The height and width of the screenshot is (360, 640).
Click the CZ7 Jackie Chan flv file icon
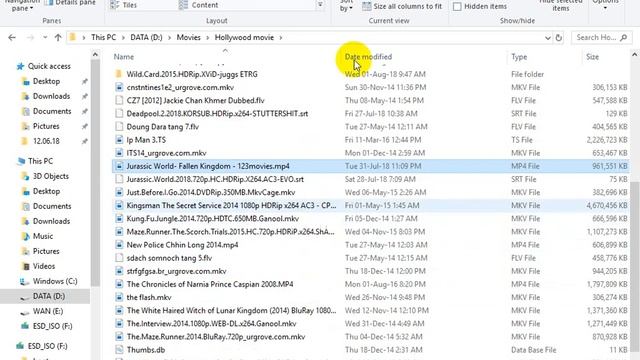point(119,100)
